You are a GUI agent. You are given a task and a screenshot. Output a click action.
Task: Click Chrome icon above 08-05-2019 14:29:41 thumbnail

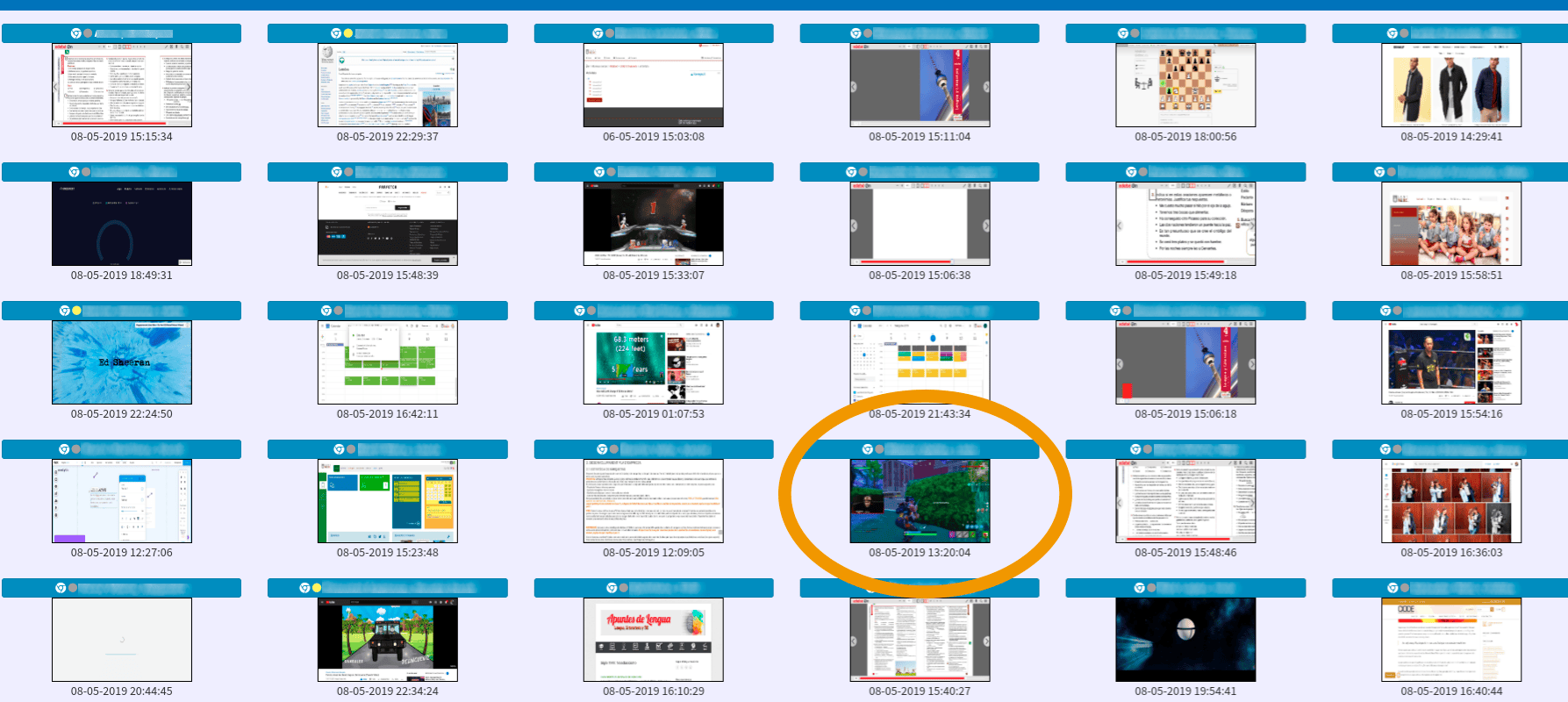click(x=1392, y=33)
